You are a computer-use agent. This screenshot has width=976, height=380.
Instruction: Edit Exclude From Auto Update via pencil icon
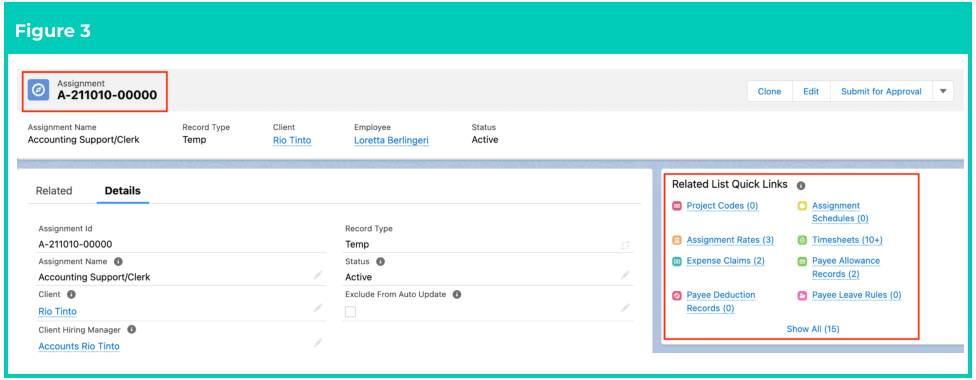click(x=625, y=308)
